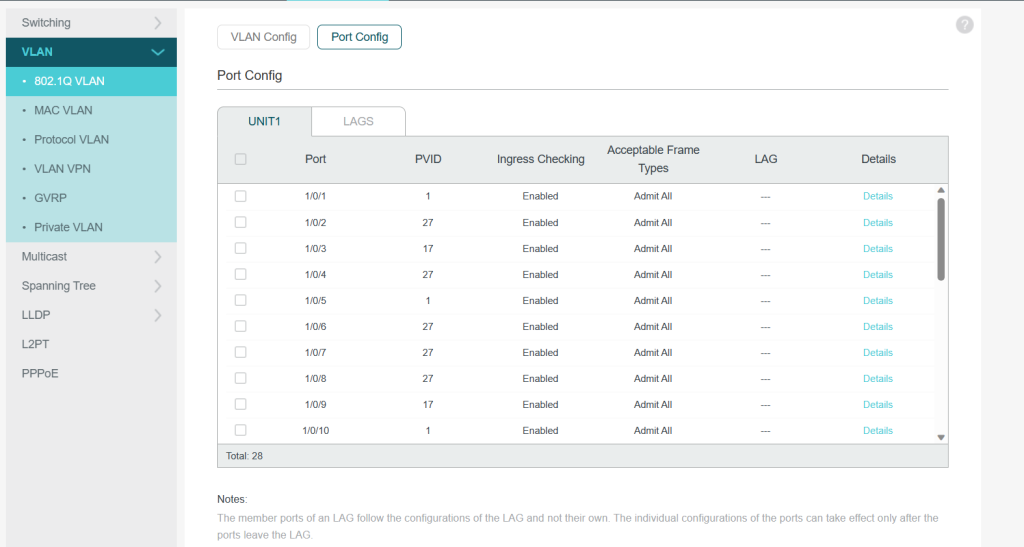The width and height of the screenshot is (1024, 547).
Task: Select 802.1Q VLAN in sidebar
Action: pos(91,81)
